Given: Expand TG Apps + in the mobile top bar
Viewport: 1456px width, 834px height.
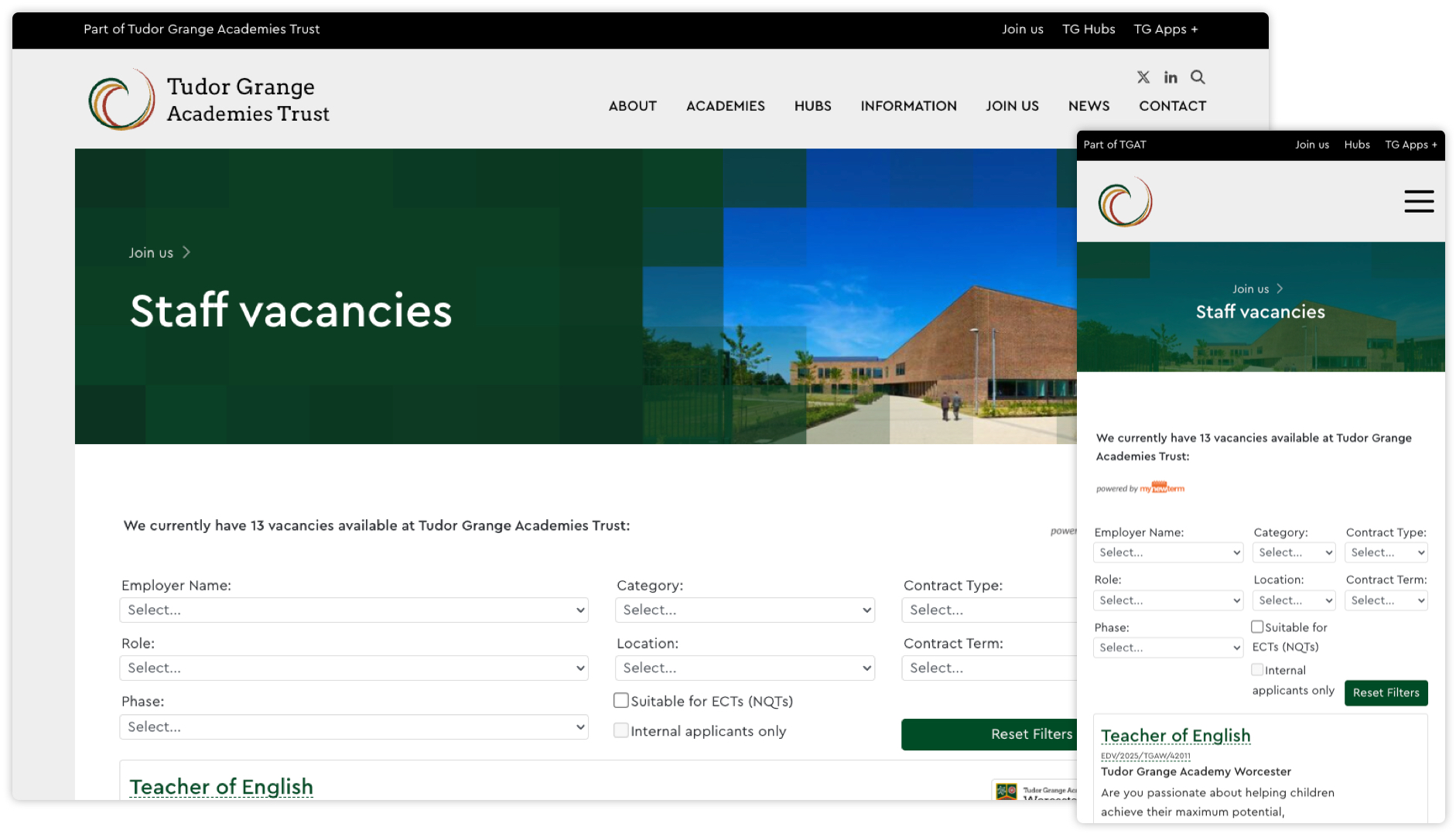Looking at the screenshot, I should tap(1410, 145).
